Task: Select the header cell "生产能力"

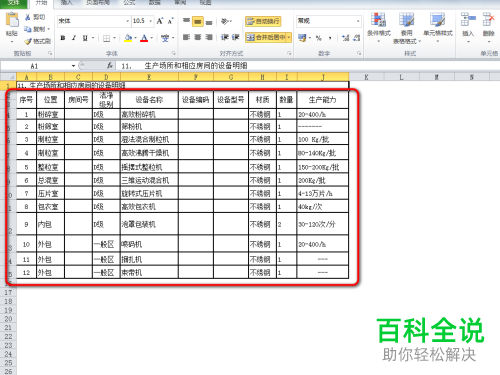Action: click(323, 100)
